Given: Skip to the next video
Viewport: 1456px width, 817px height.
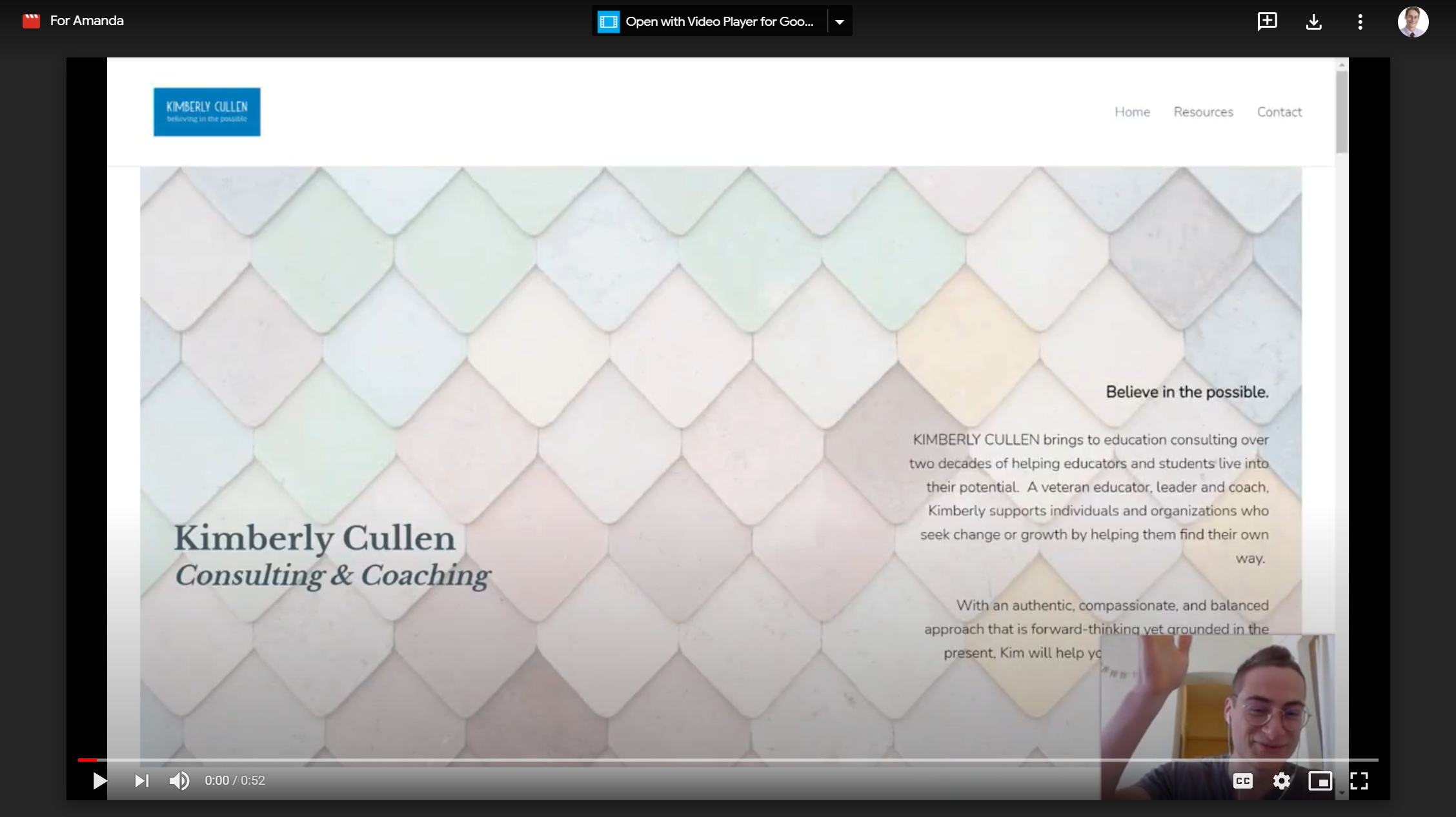Looking at the screenshot, I should pyautogui.click(x=141, y=781).
